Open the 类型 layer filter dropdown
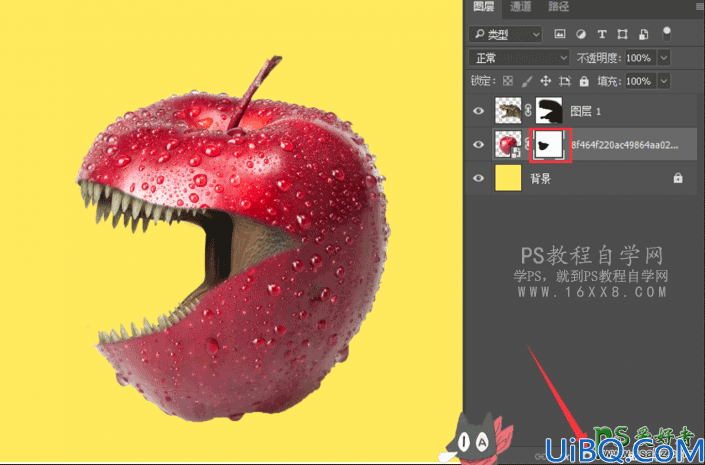The height and width of the screenshot is (465, 705). [505, 34]
